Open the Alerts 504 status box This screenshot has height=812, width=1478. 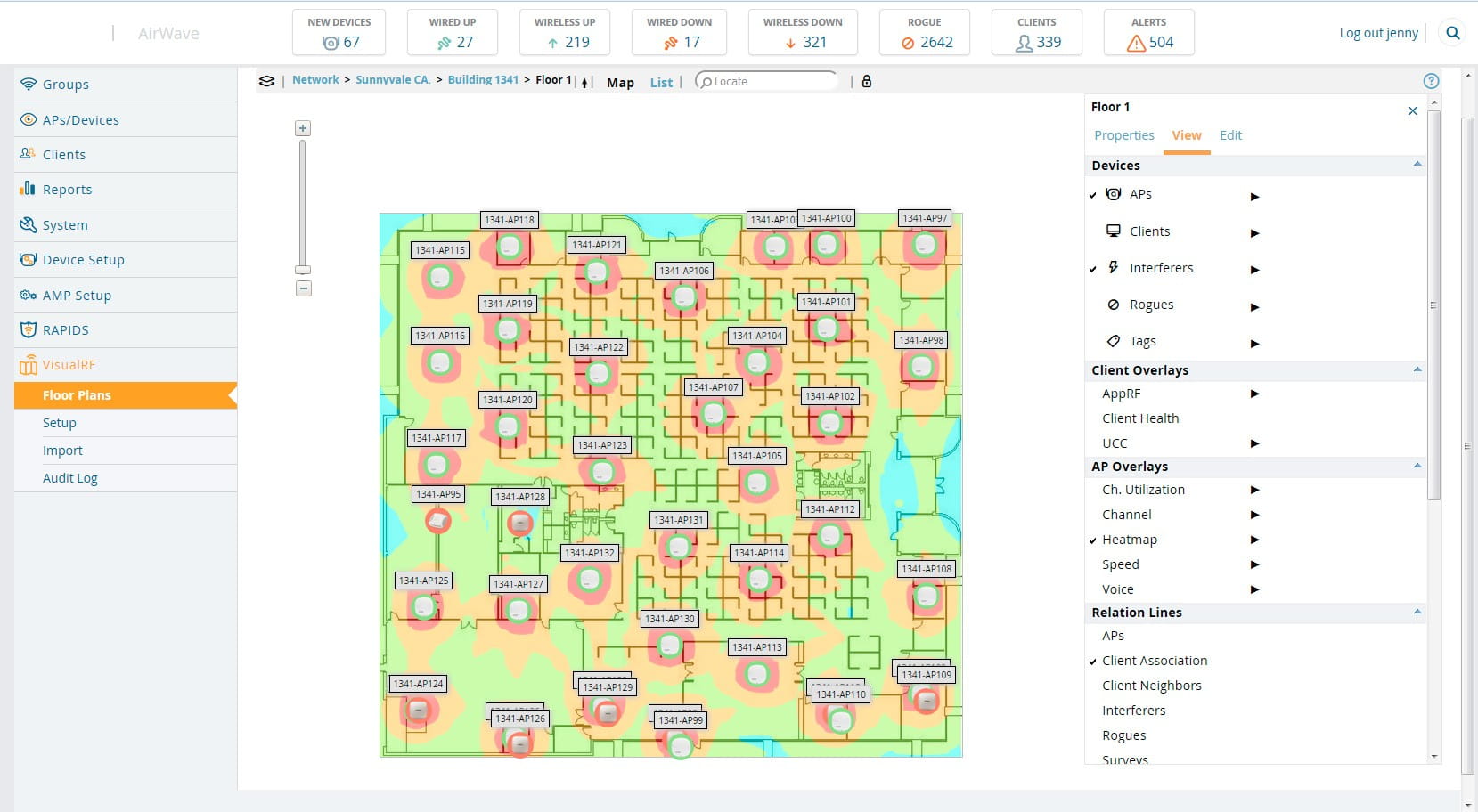pyautogui.click(x=1148, y=33)
